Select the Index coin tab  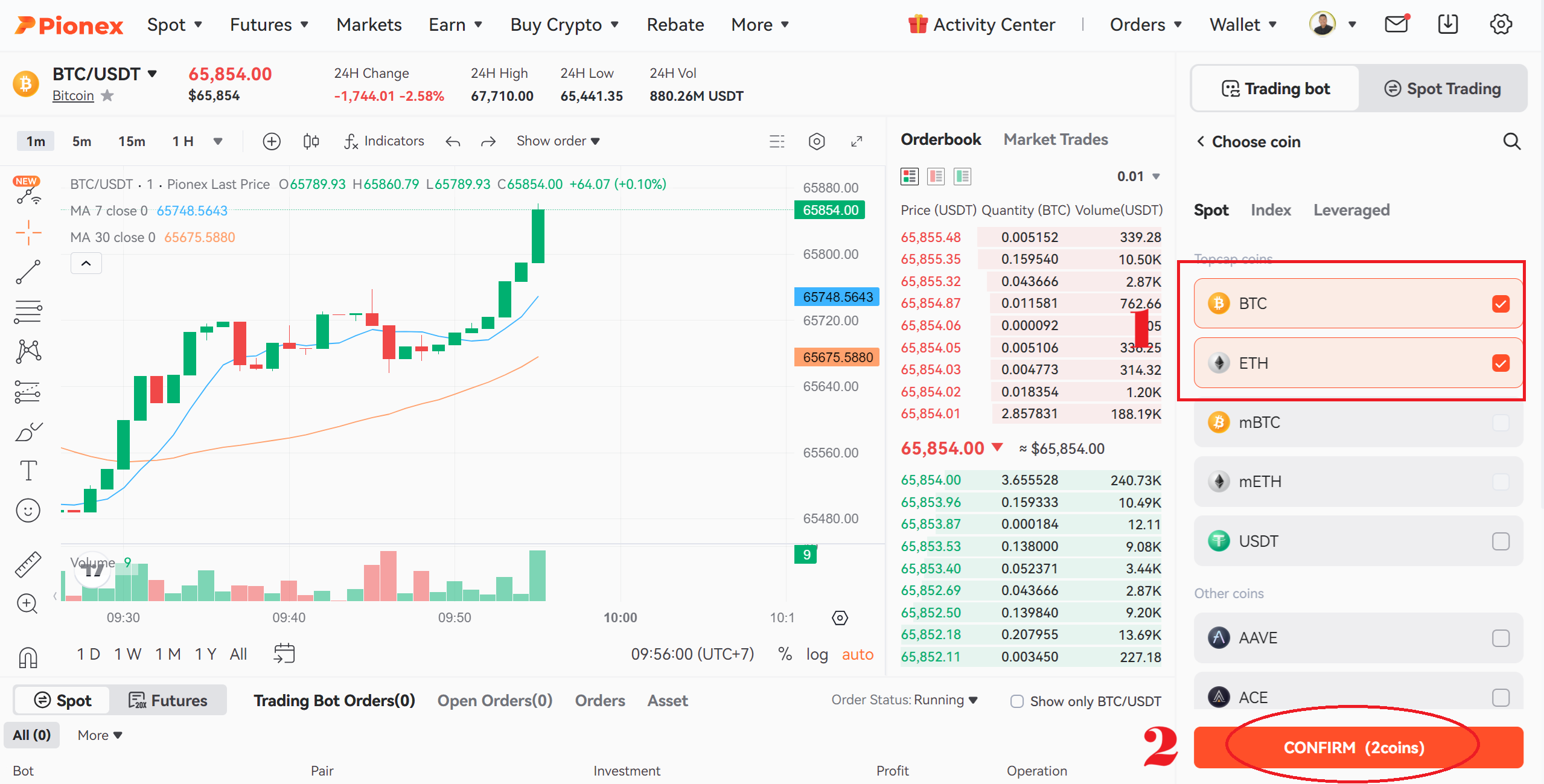[x=1271, y=210]
